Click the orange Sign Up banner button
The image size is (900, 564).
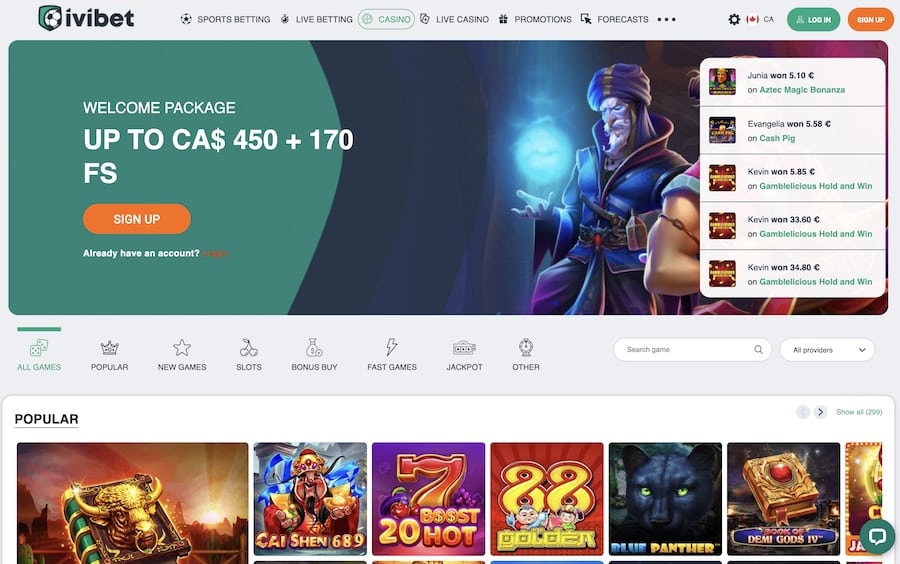point(137,219)
